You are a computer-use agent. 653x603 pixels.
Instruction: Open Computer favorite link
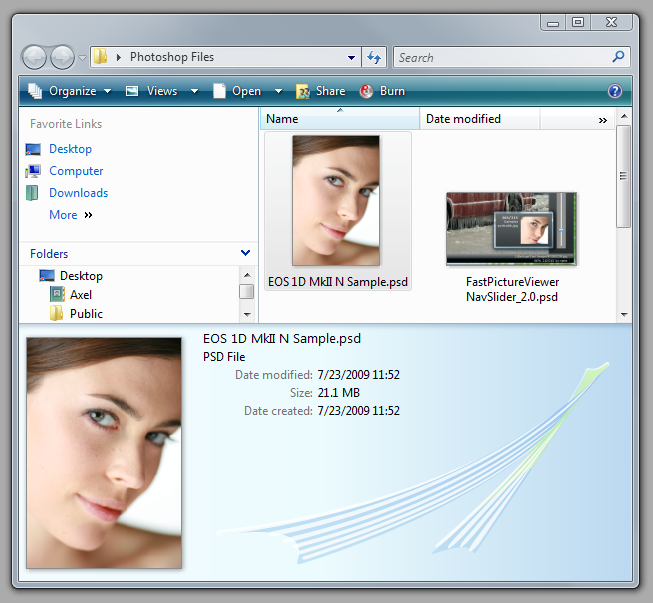pyautogui.click(x=76, y=171)
